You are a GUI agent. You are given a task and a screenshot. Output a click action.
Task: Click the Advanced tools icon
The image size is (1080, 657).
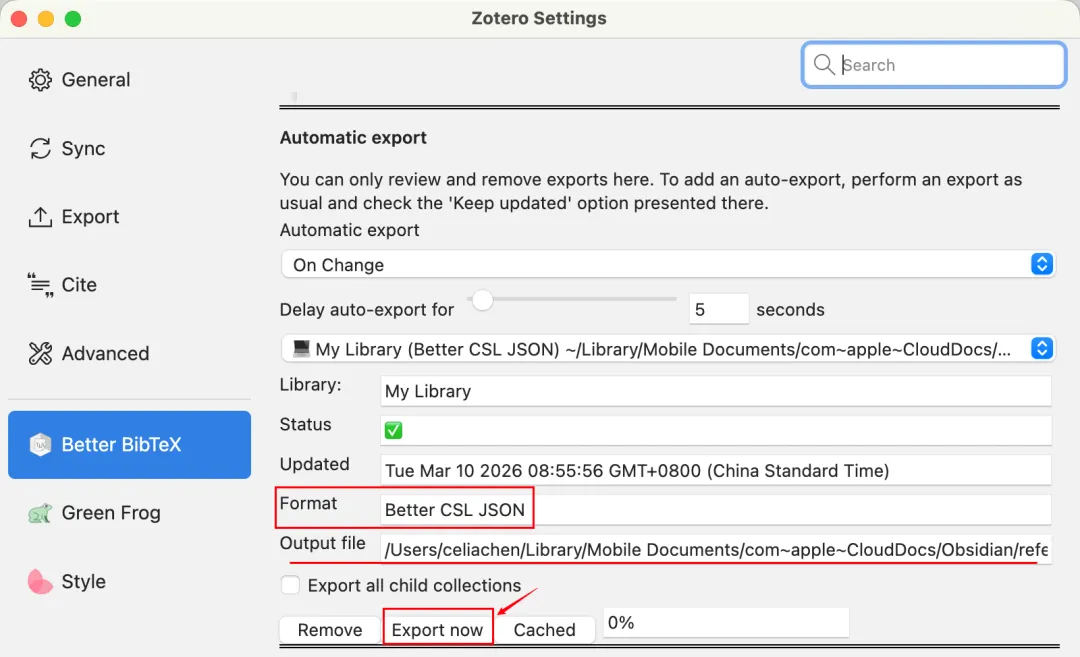click(x=40, y=354)
